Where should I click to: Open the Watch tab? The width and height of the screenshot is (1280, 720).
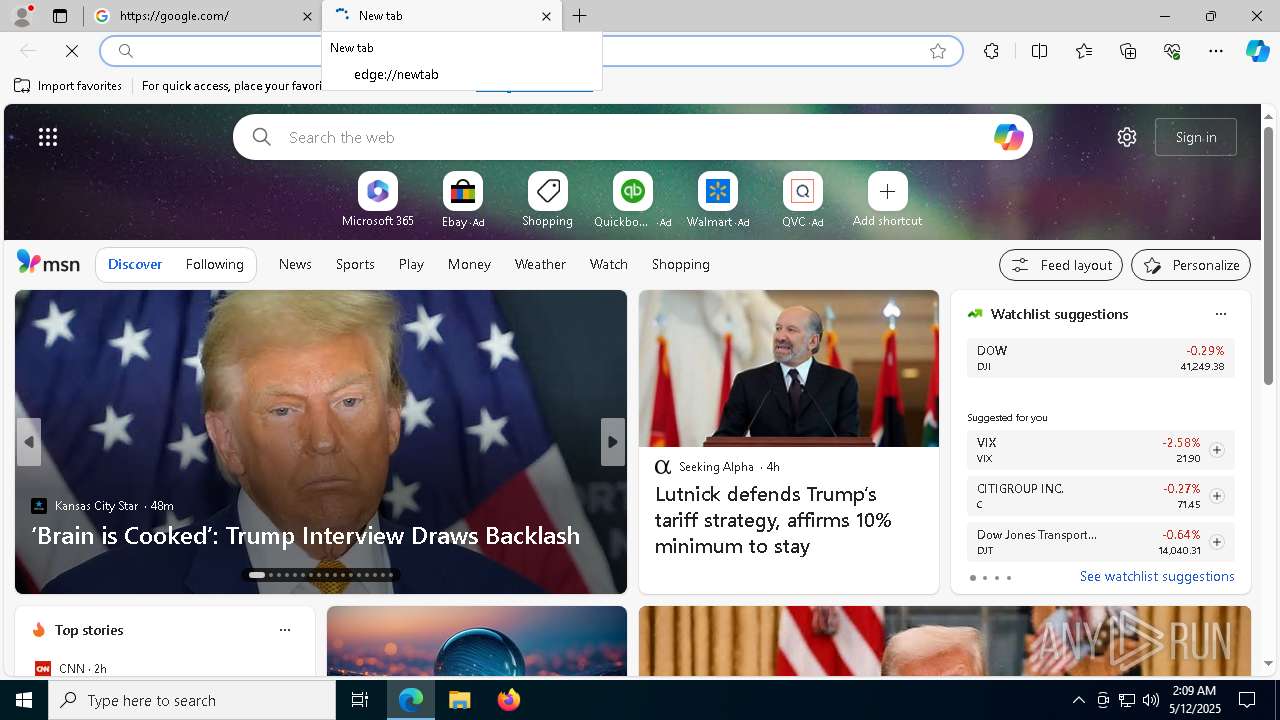[x=609, y=265]
